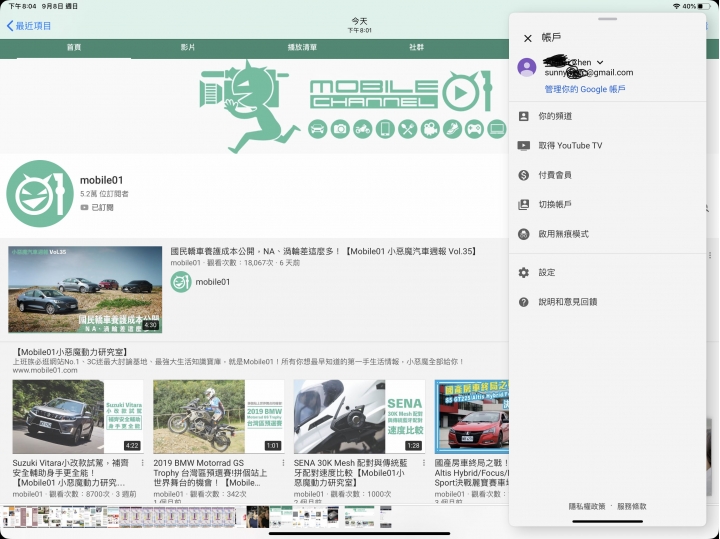Click the dollar sign paid membership icon
The width and height of the screenshot is (720, 539).
click(x=523, y=175)
